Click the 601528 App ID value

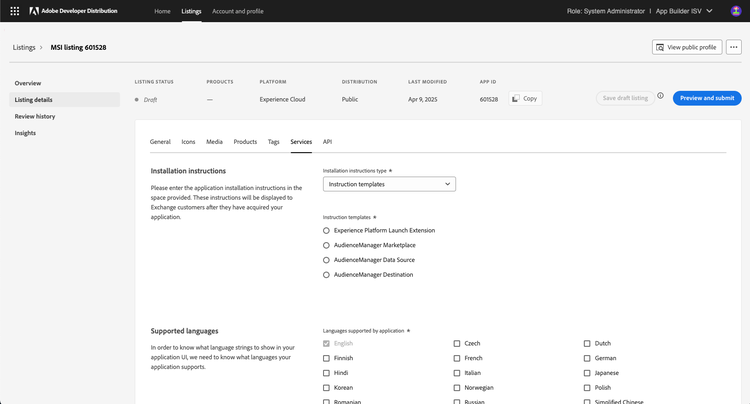pos(489,99)
